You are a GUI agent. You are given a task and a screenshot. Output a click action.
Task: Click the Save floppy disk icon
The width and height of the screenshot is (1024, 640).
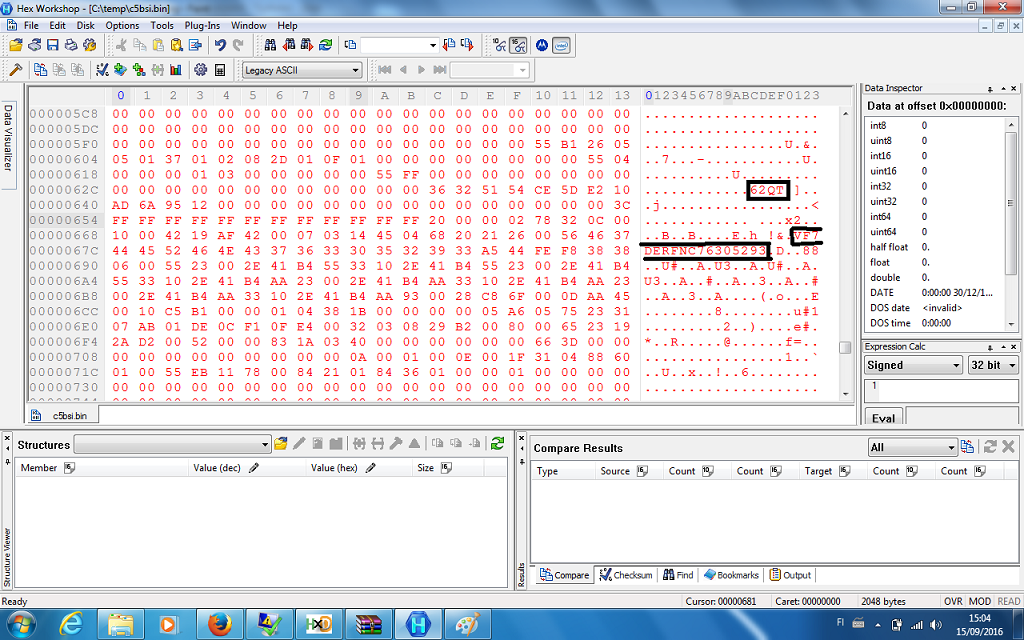click(x=53, y=45)
